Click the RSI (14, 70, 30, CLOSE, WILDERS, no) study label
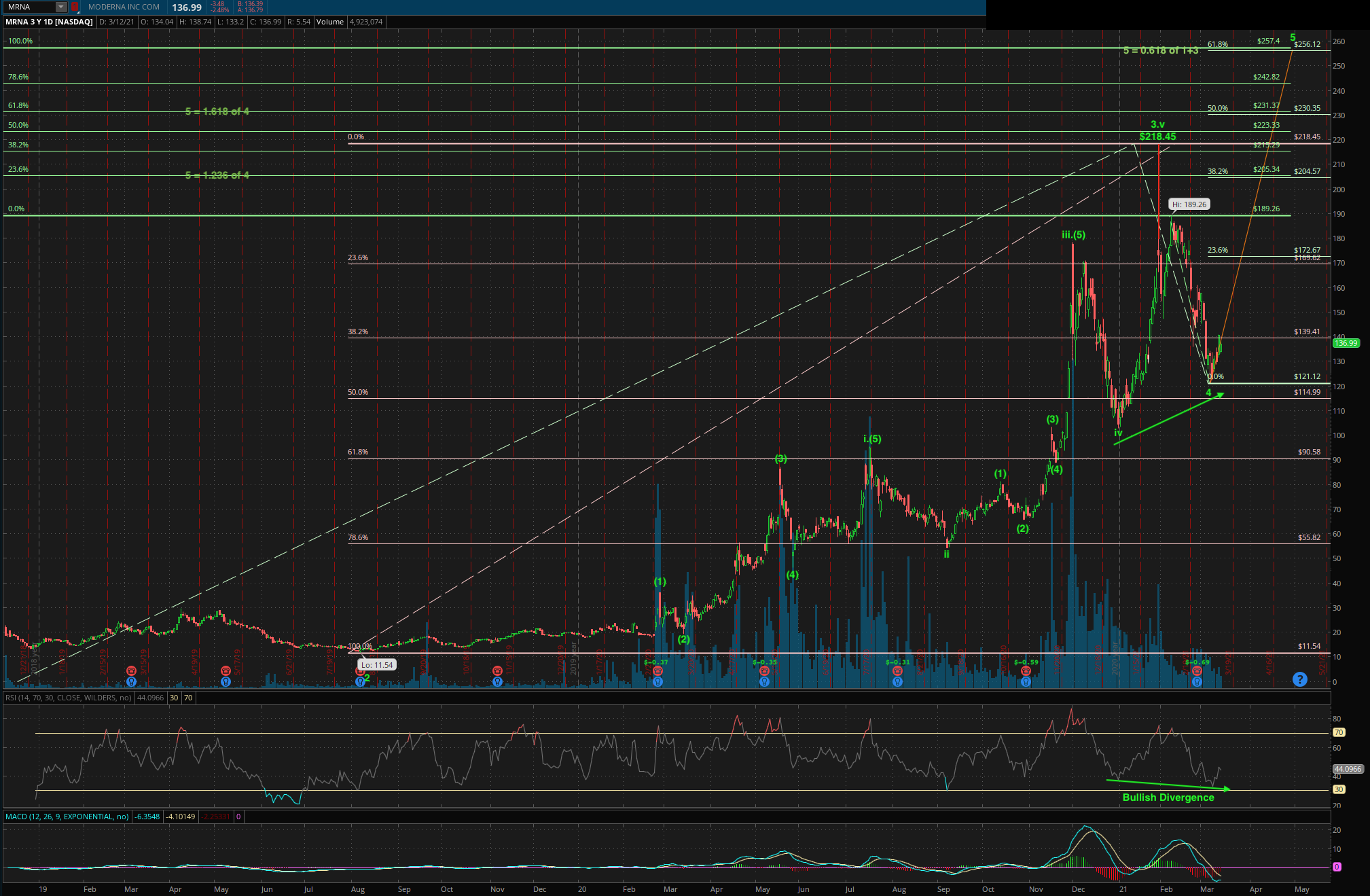Screen dimensions: 1370x896 click(x=69, y=698)
